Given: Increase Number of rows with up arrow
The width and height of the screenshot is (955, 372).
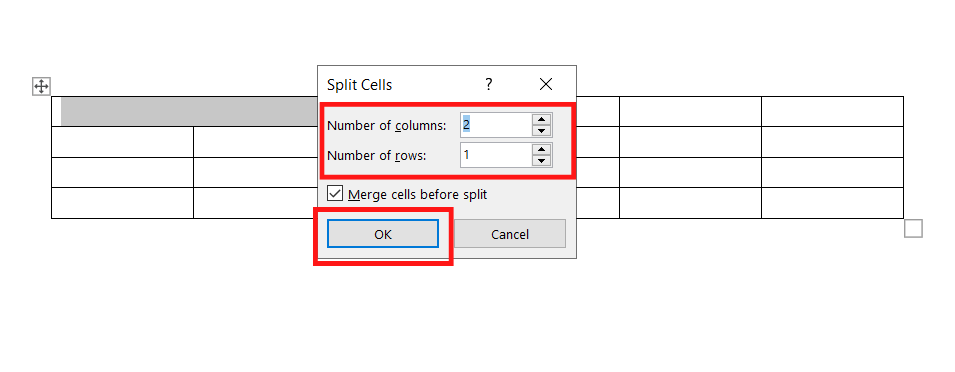Looking at the screenshot, I should click(x=541, y=149).
